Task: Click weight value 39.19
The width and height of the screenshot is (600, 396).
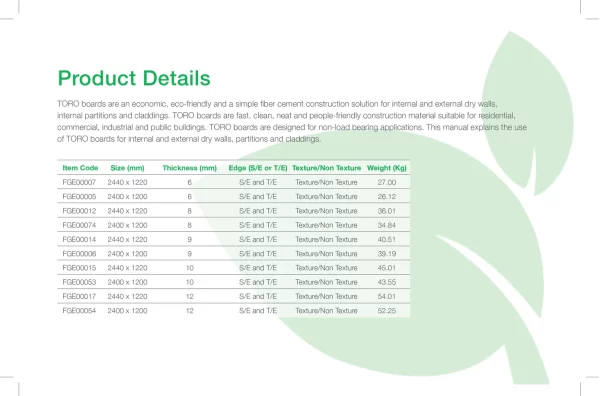Action: [386, 253]
